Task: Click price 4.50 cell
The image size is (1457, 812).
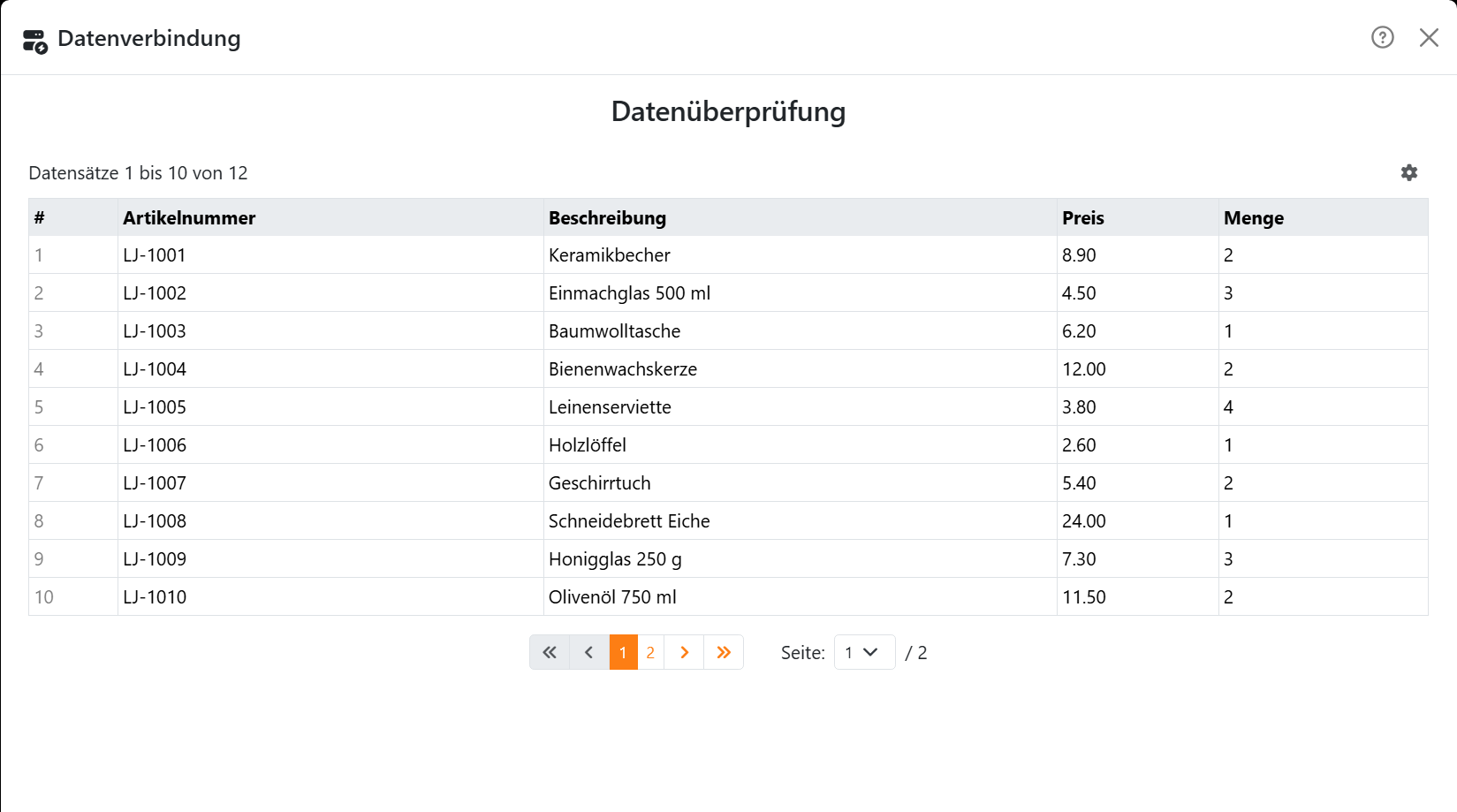Action: click(x=1138, y=293)
